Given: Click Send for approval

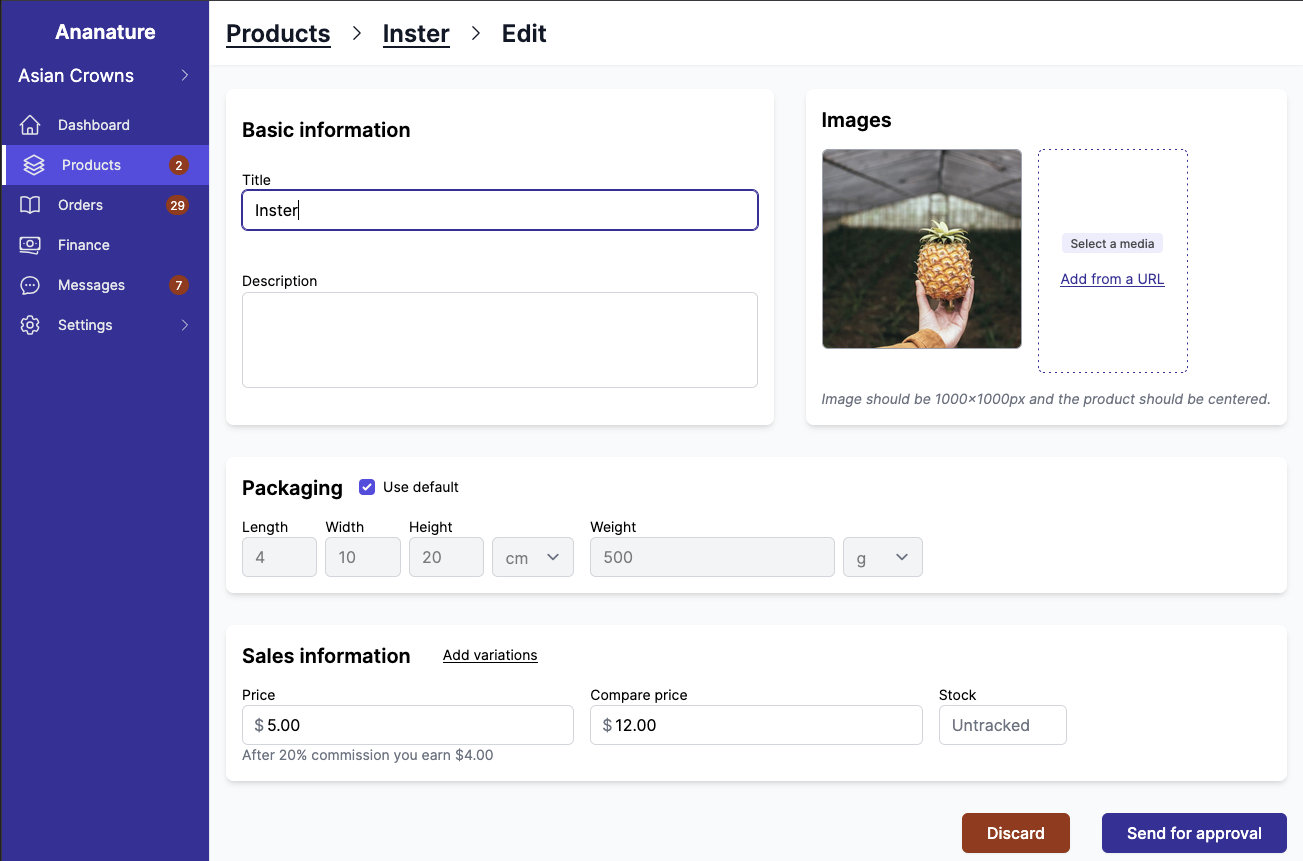Looking at the screenshot, I should pyautogui.click(x=1194, y=832).
